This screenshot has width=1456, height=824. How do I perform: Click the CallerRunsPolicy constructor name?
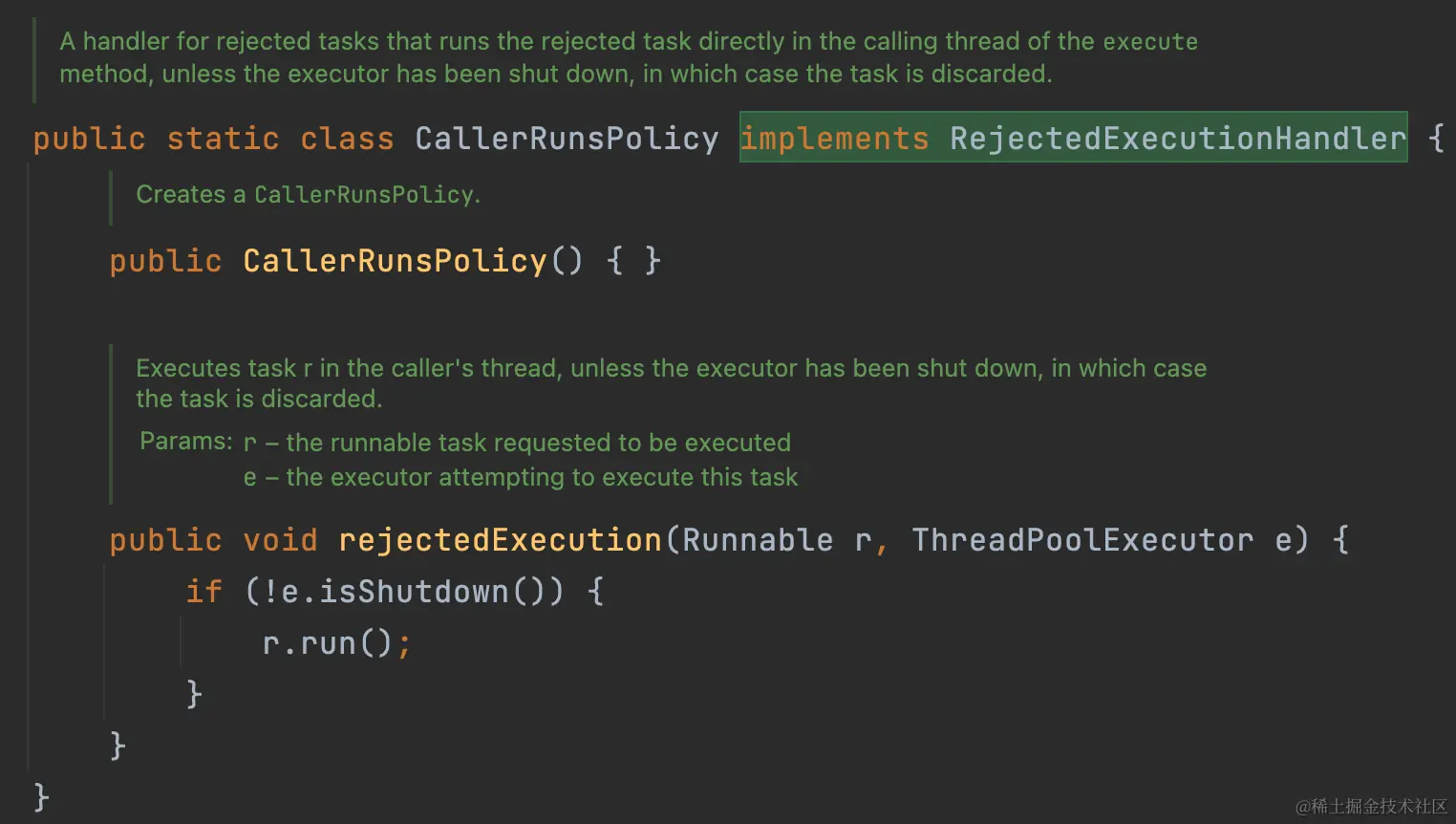coord(395,261)
